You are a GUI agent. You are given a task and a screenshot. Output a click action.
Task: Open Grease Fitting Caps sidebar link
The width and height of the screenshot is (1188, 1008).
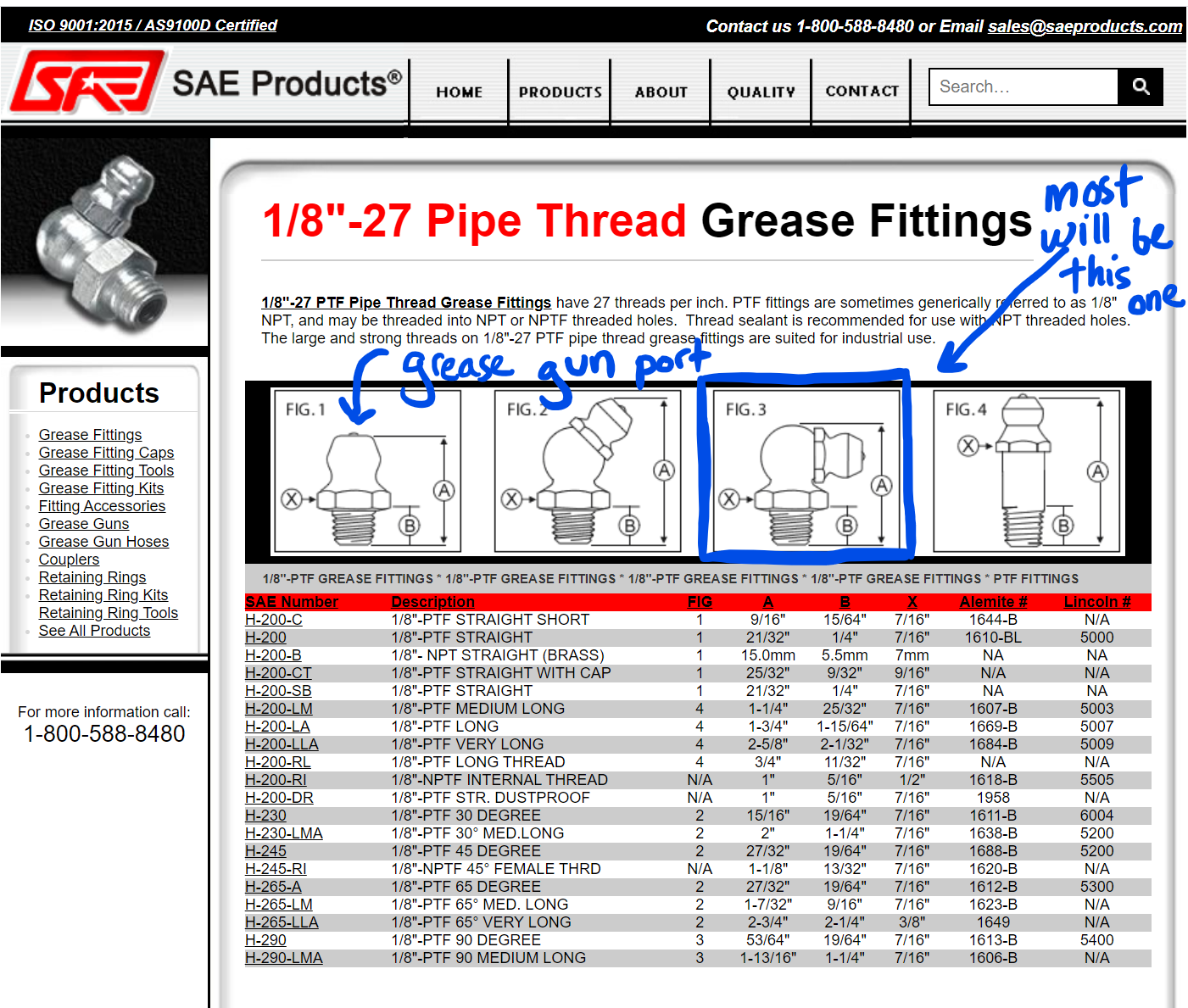106,453
